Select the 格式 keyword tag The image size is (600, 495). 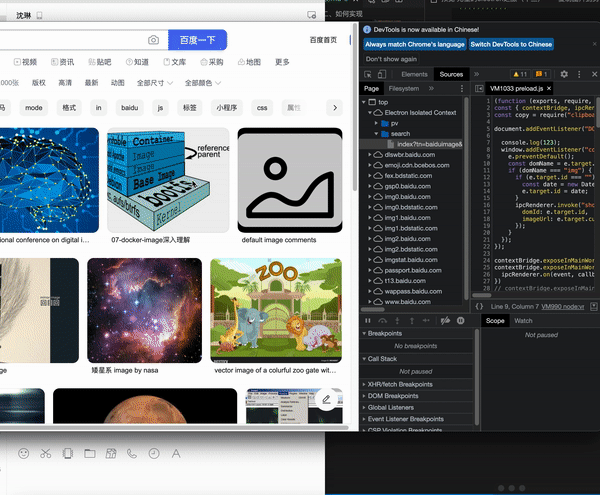pos(69,108)
